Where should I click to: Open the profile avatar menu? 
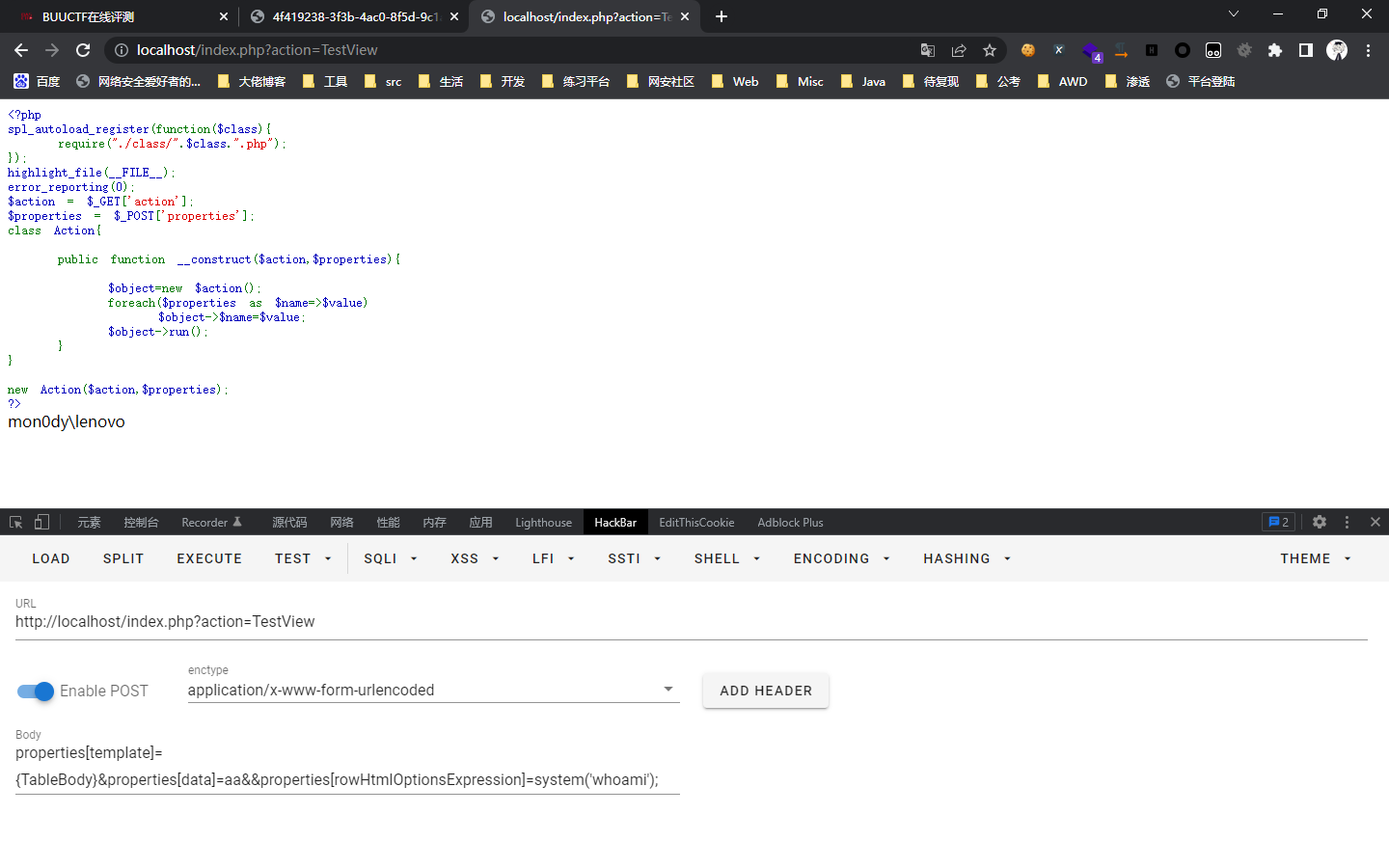(1337, 50)
